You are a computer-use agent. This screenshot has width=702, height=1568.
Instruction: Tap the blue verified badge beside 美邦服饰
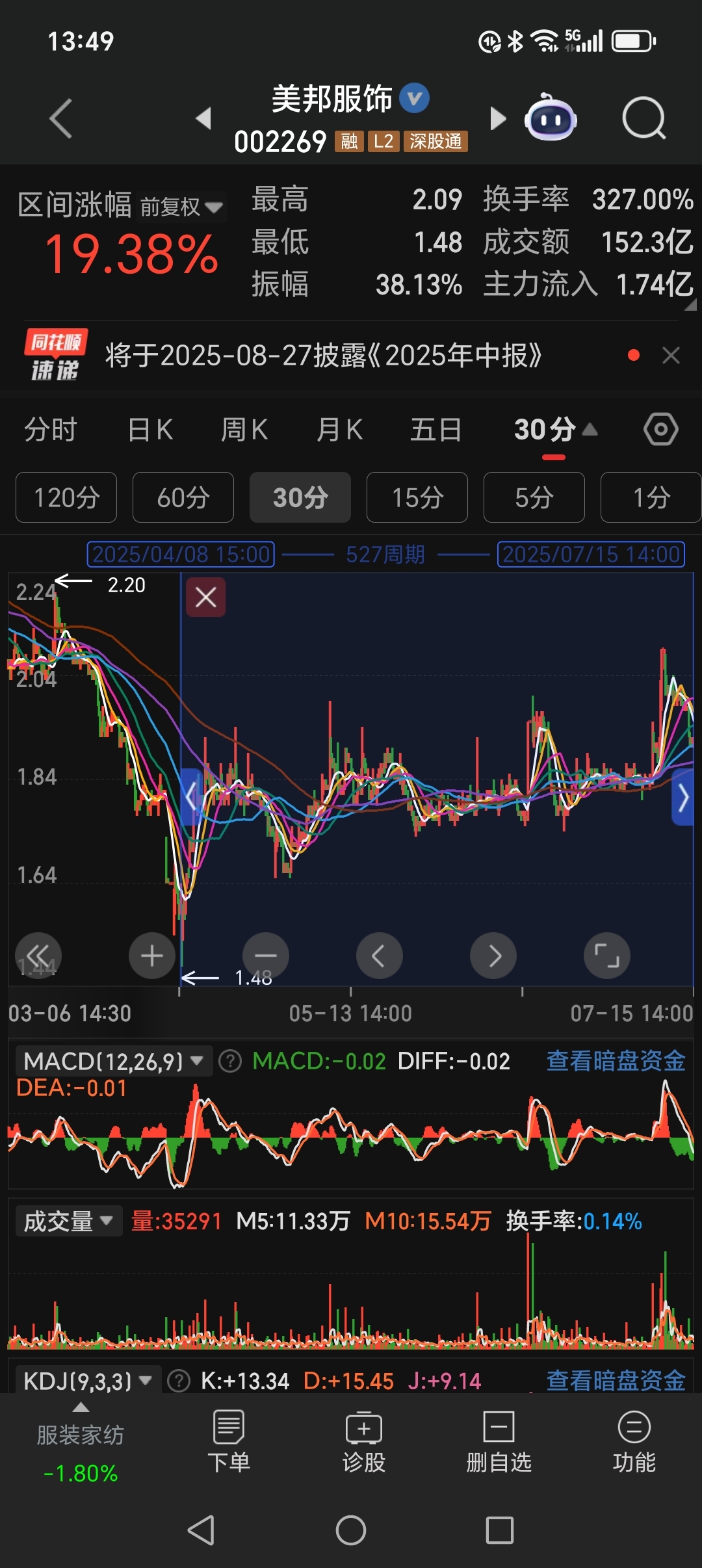click(x=414, y=99)
